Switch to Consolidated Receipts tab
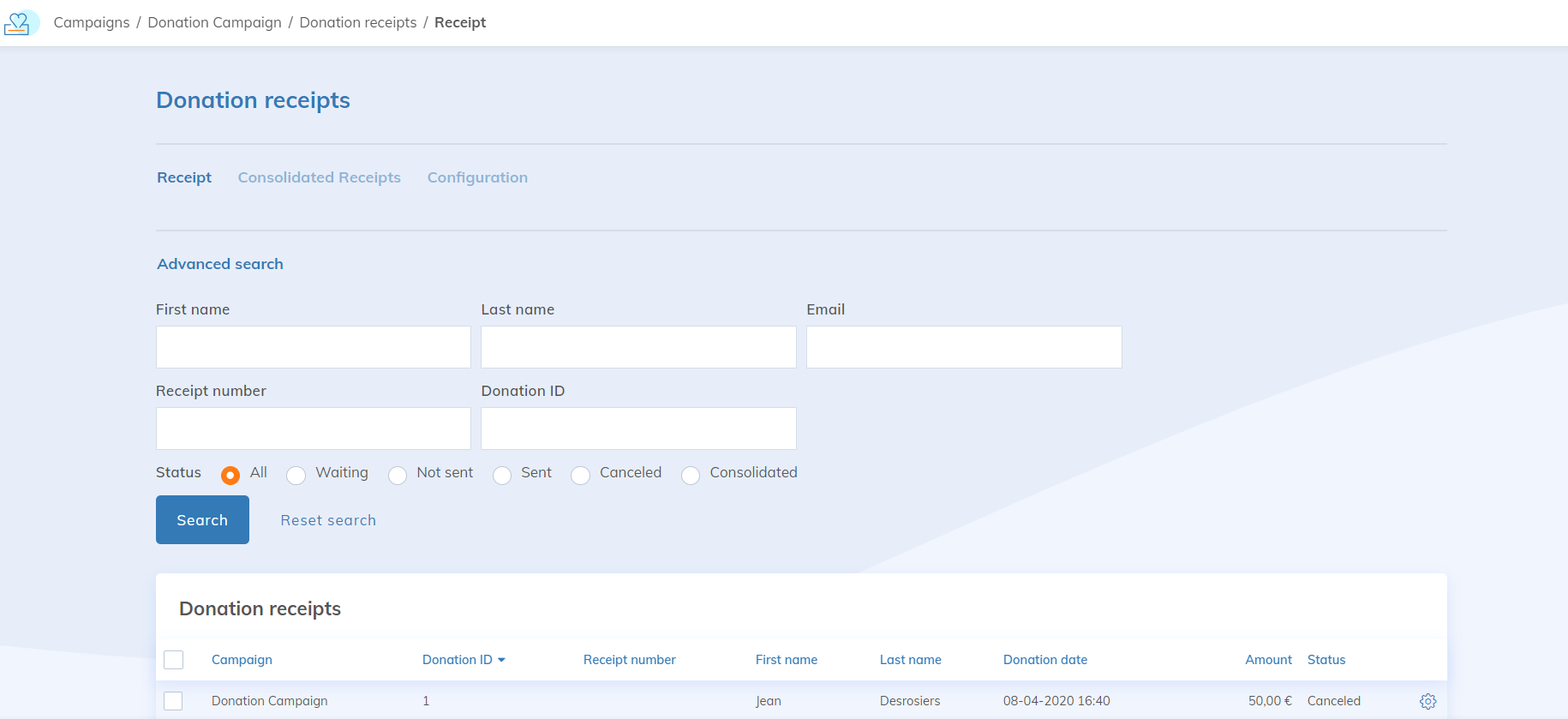The image size is (1568, 719). pyautogui.click(x=319, y=177)
